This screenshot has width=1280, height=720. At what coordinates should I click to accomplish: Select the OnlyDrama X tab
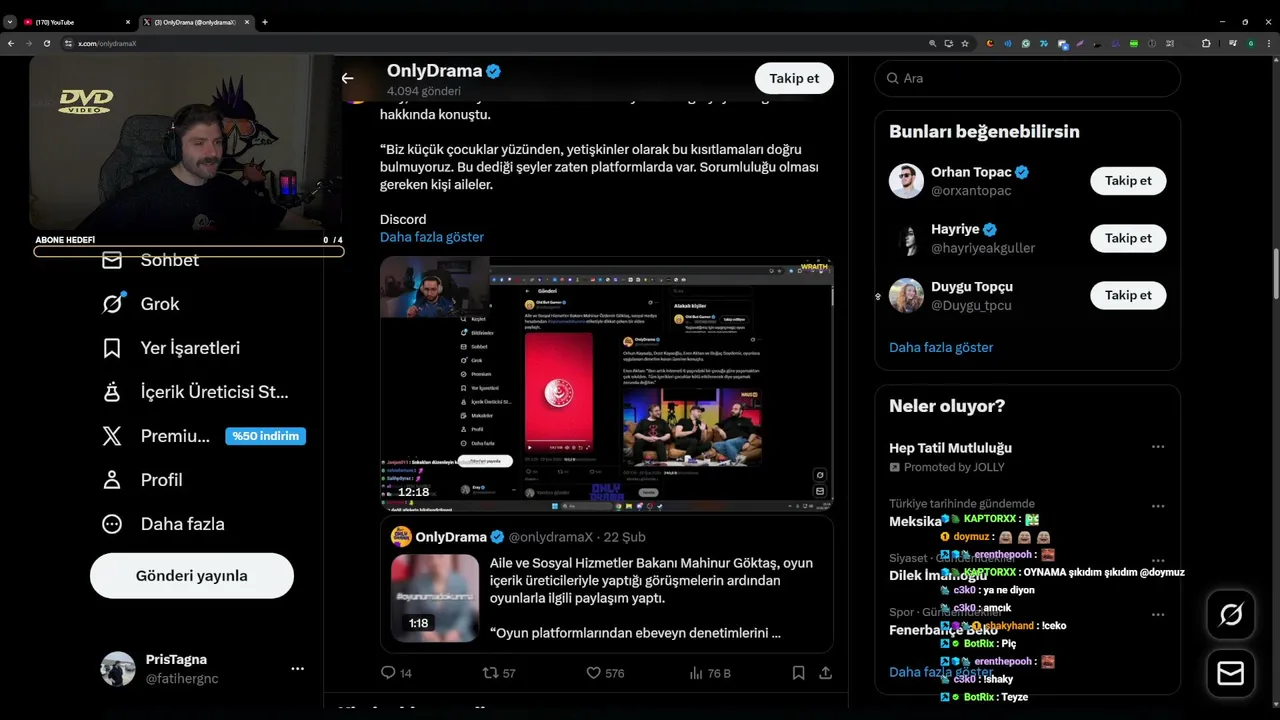pyautogui.click(x=195, y=22)
